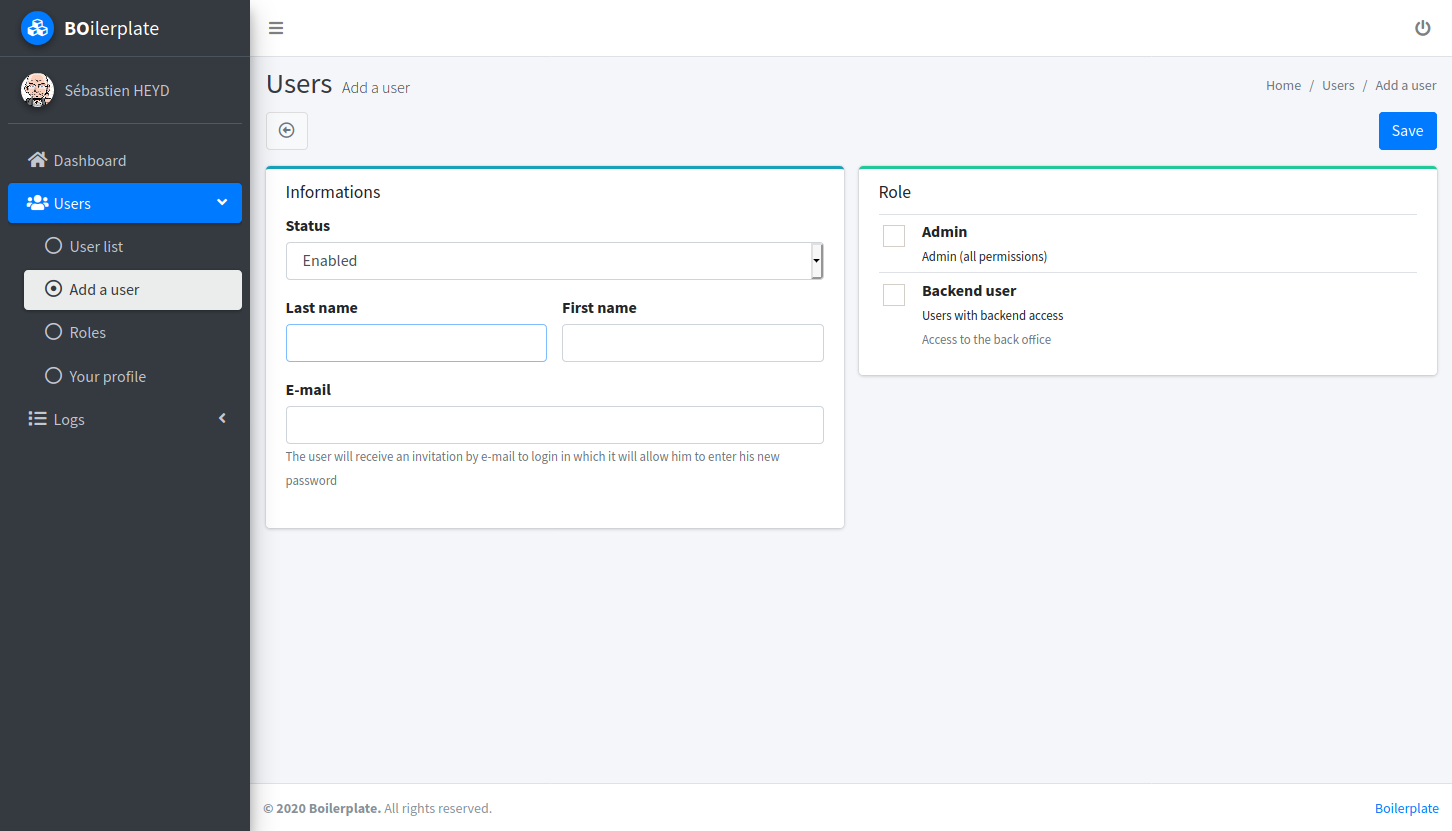Open the Status dropdown
Image resolution: width=1452 pixels, height=831 pixels.
(x=554, y=261)
